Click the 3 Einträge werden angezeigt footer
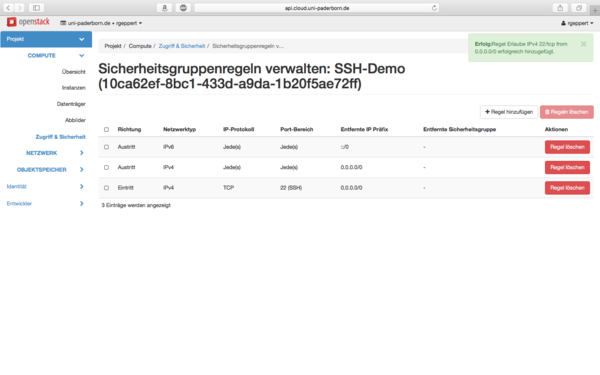The image size is (600, 375). pos(136,205)
